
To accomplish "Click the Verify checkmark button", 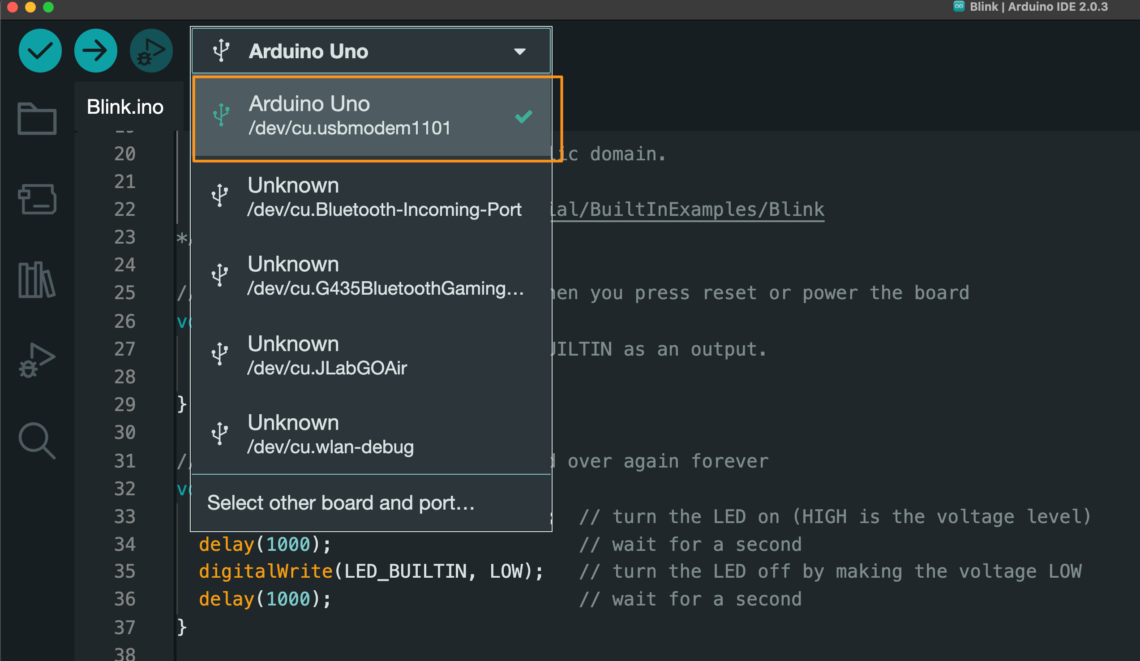I will 40,51.
